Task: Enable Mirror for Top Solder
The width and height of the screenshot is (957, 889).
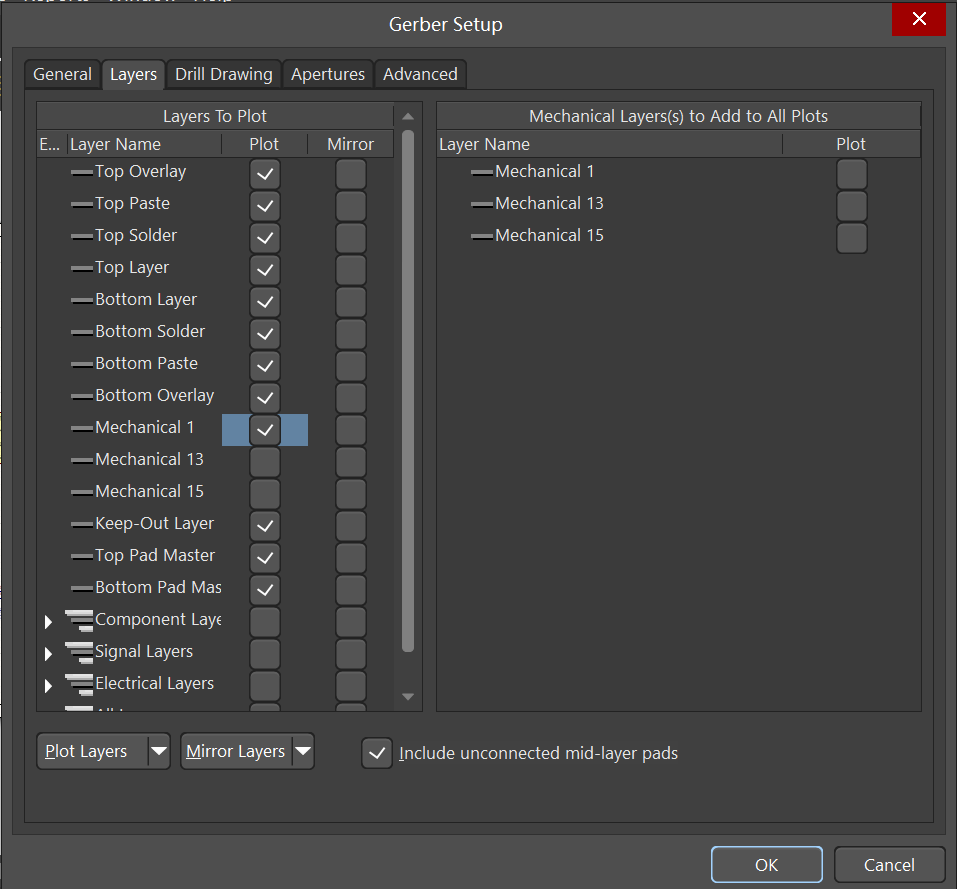Action: (351, 237)
